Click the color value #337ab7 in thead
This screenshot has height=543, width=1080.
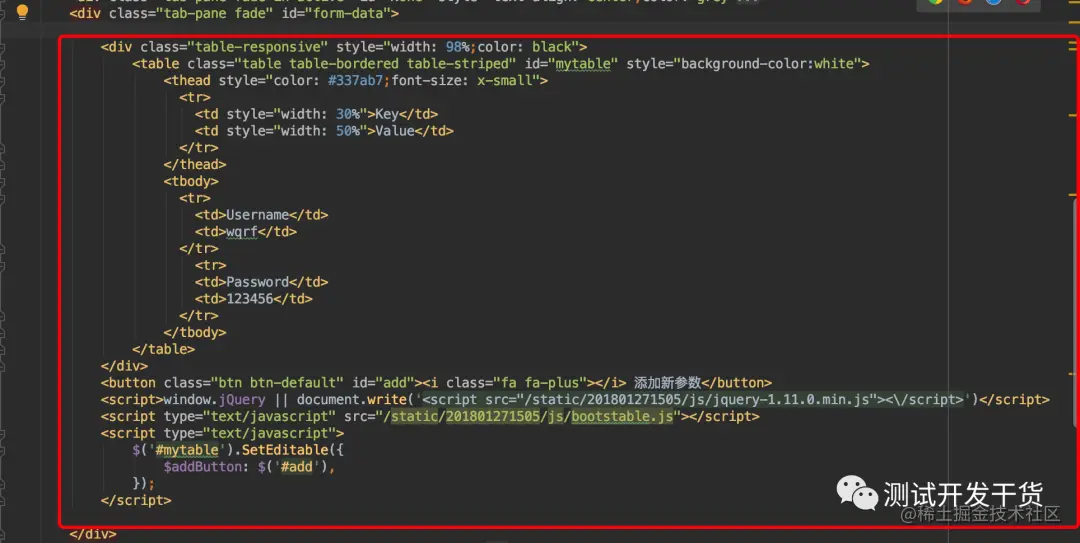click(x=355, y=81)
